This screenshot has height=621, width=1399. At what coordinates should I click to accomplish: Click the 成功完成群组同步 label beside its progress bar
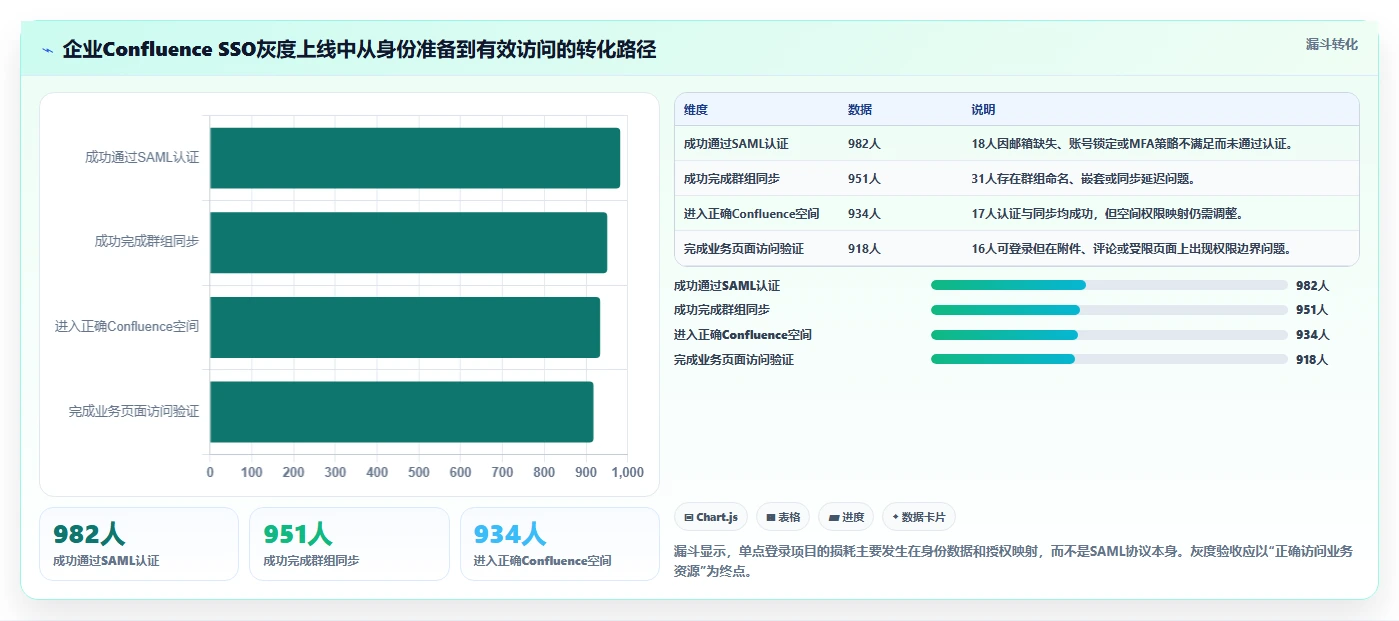[722, 310]
